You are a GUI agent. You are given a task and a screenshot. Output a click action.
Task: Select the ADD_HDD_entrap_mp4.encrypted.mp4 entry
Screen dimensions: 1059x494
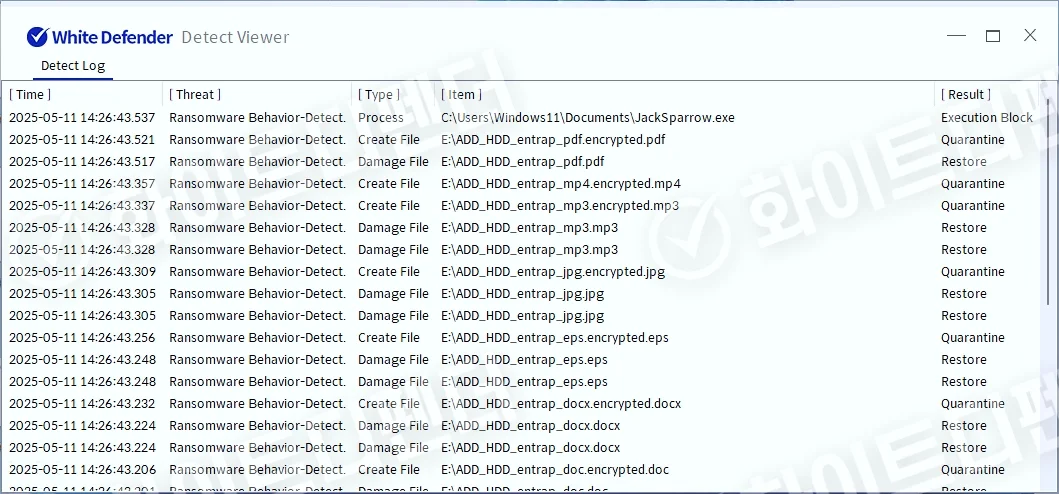click(x=560, y=184)
